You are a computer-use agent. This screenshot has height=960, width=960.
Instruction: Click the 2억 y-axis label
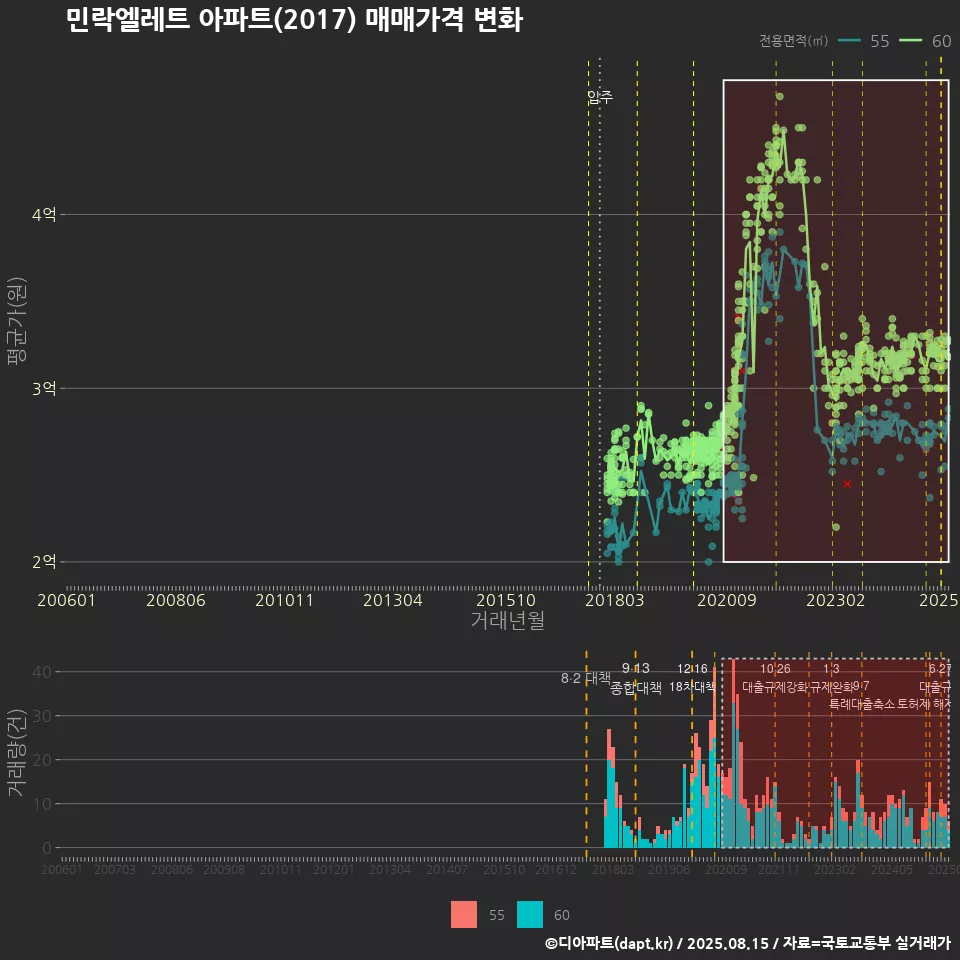[x=44, y=562]
